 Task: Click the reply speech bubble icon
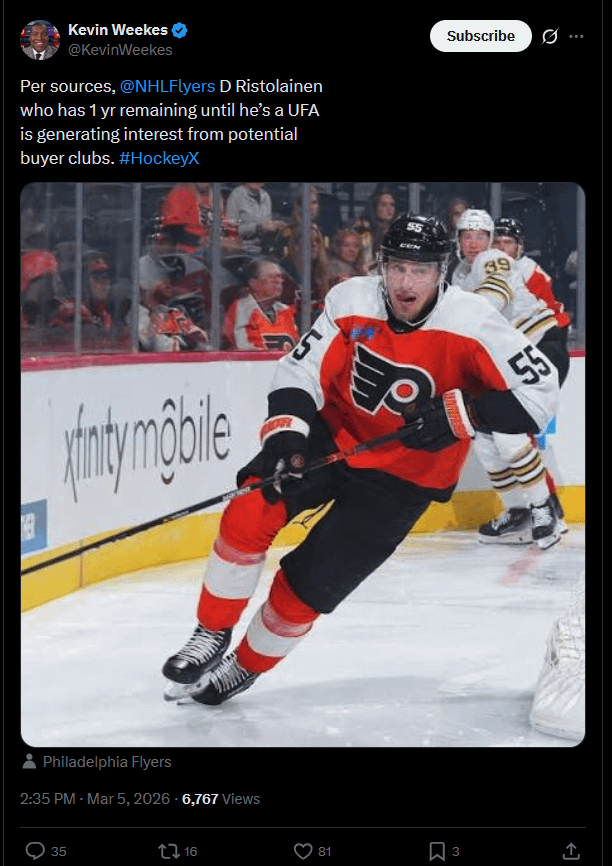35,851
